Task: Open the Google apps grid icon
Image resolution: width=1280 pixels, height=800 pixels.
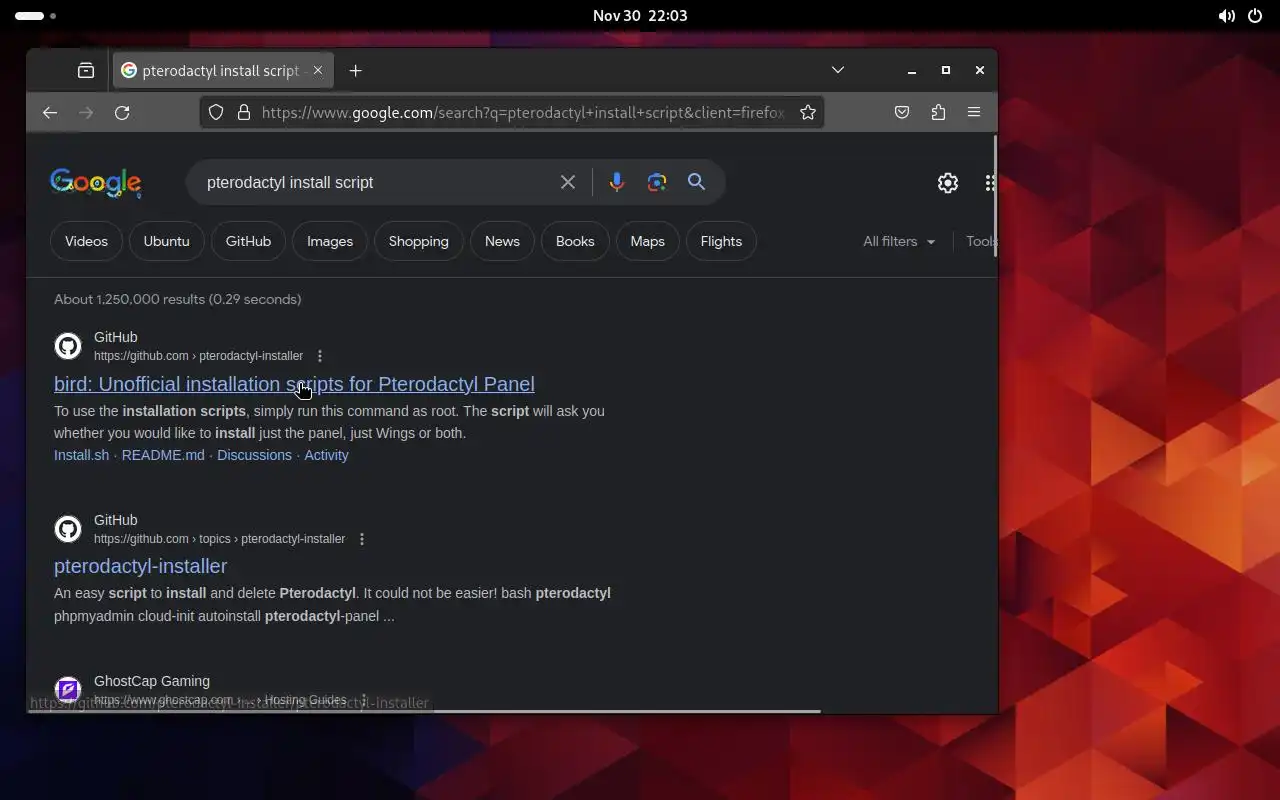Action: point(989,183)
